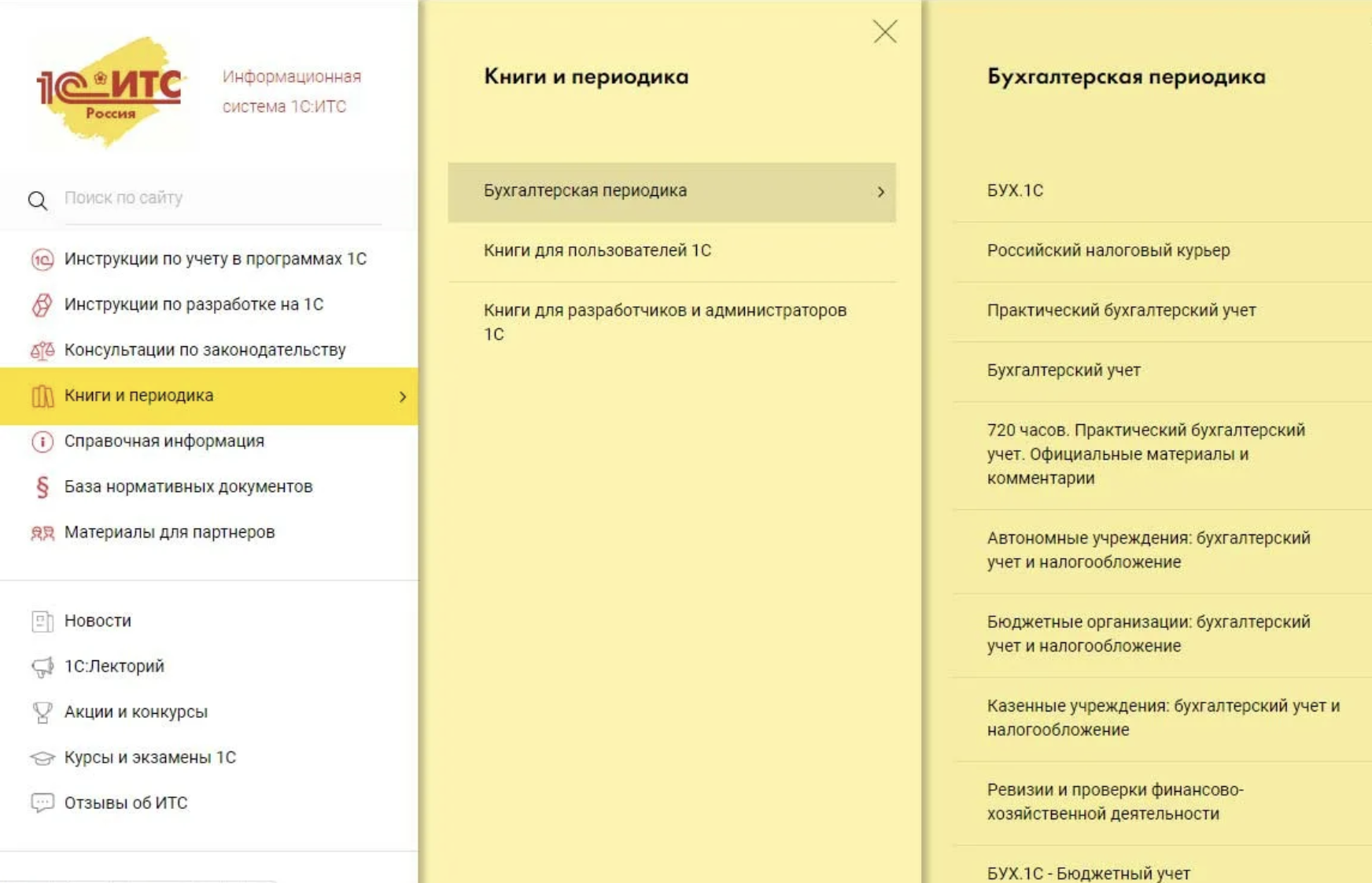Click the graduation cap icon for courses
The width and height of the screenshot is (1372, 883).
coord(42,758)
